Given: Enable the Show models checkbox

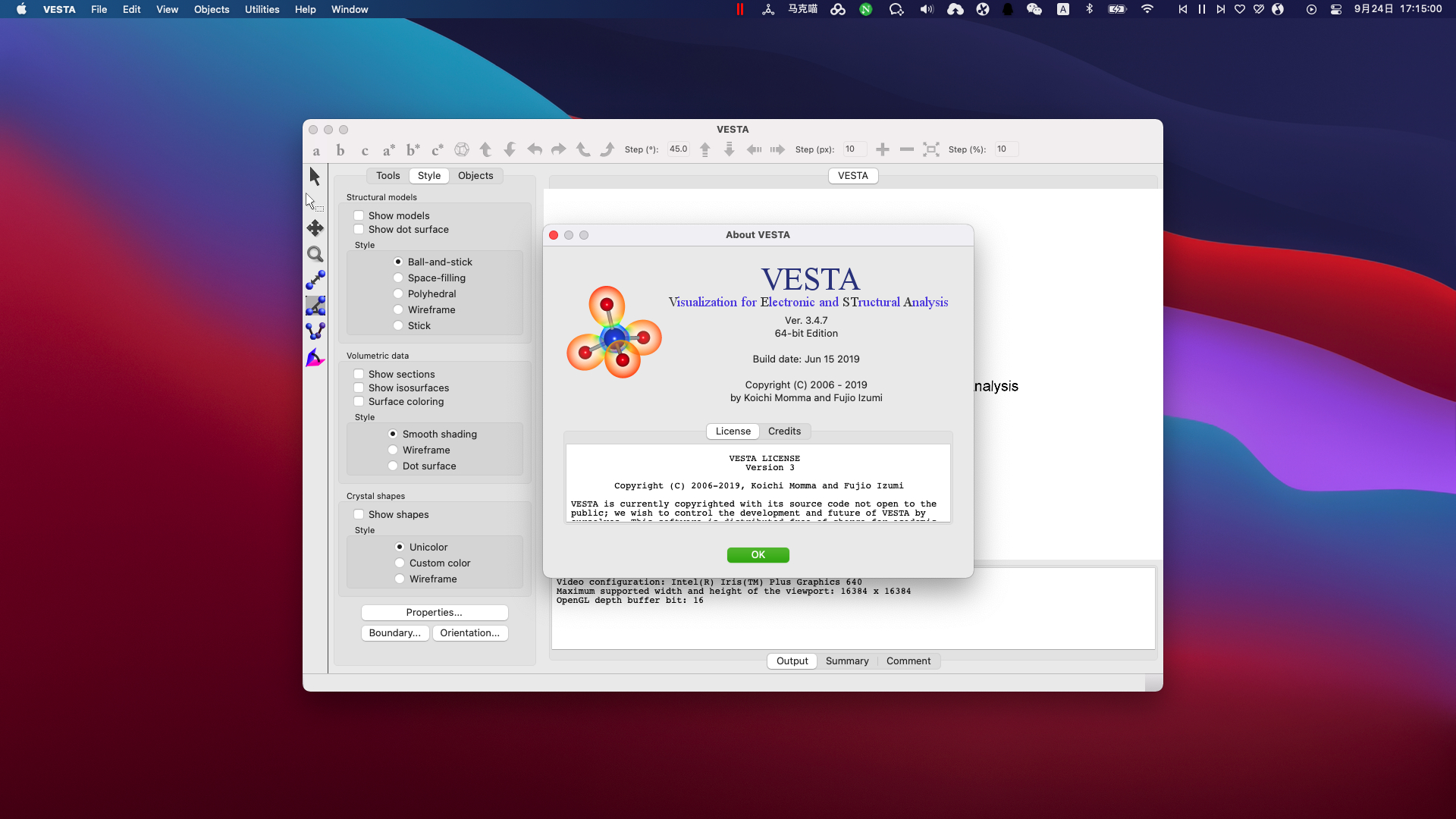Looking at the screenshot, I should click(x=359, y=216).
